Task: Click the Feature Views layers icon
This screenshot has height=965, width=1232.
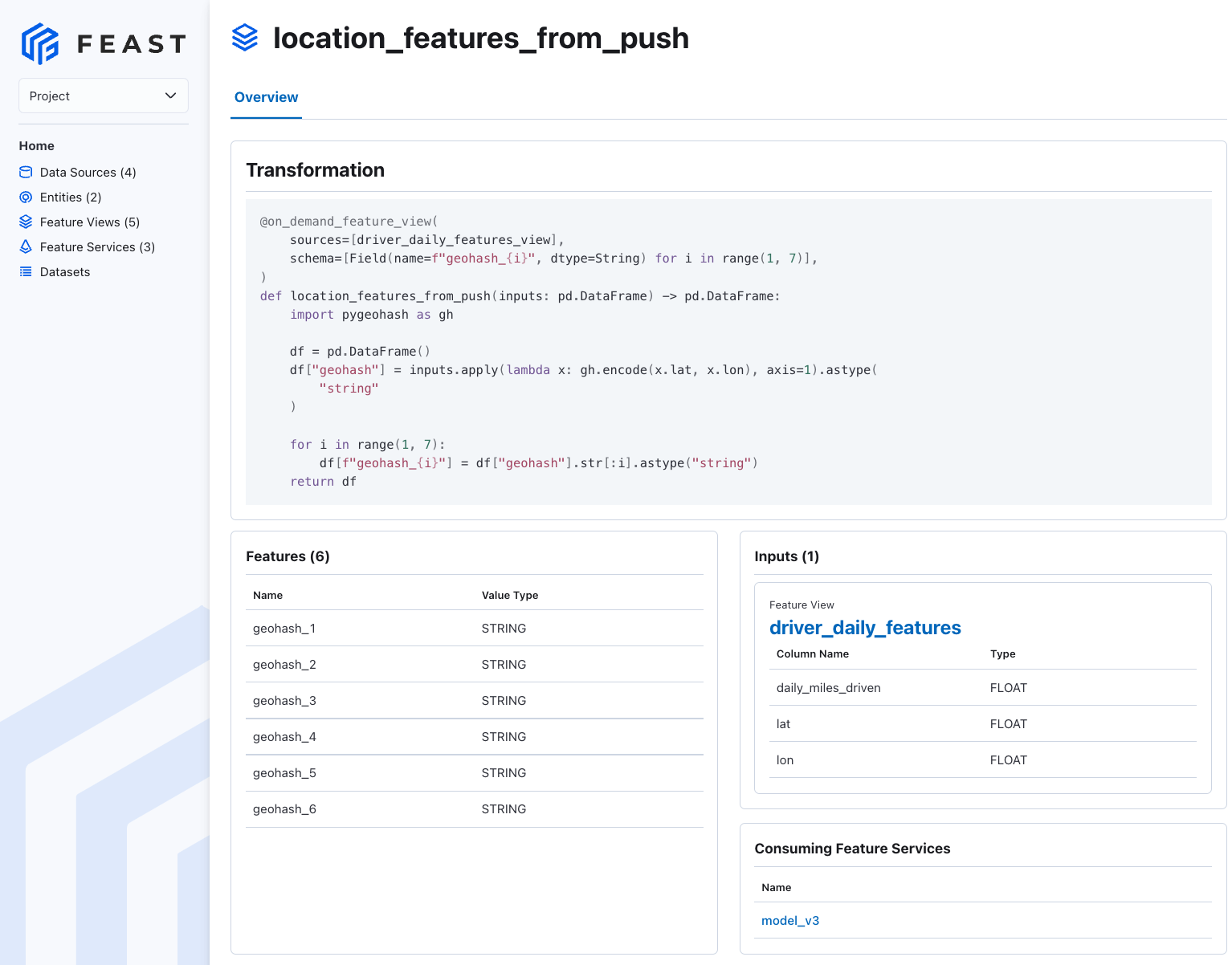Action: coord(26,222)
